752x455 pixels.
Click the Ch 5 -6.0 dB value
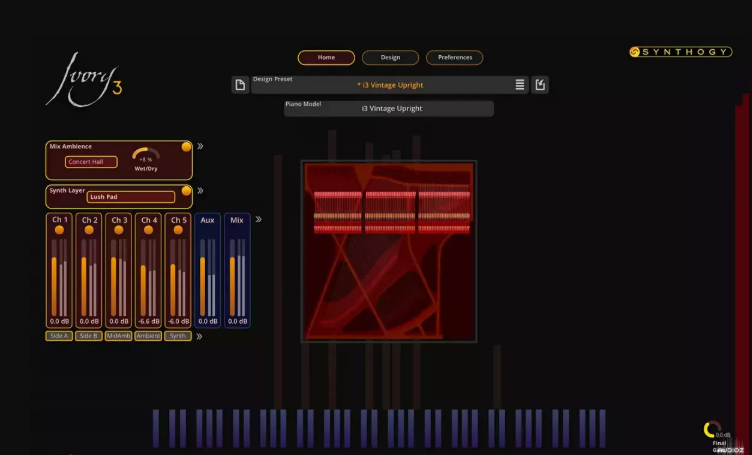(x=178, y=321)
